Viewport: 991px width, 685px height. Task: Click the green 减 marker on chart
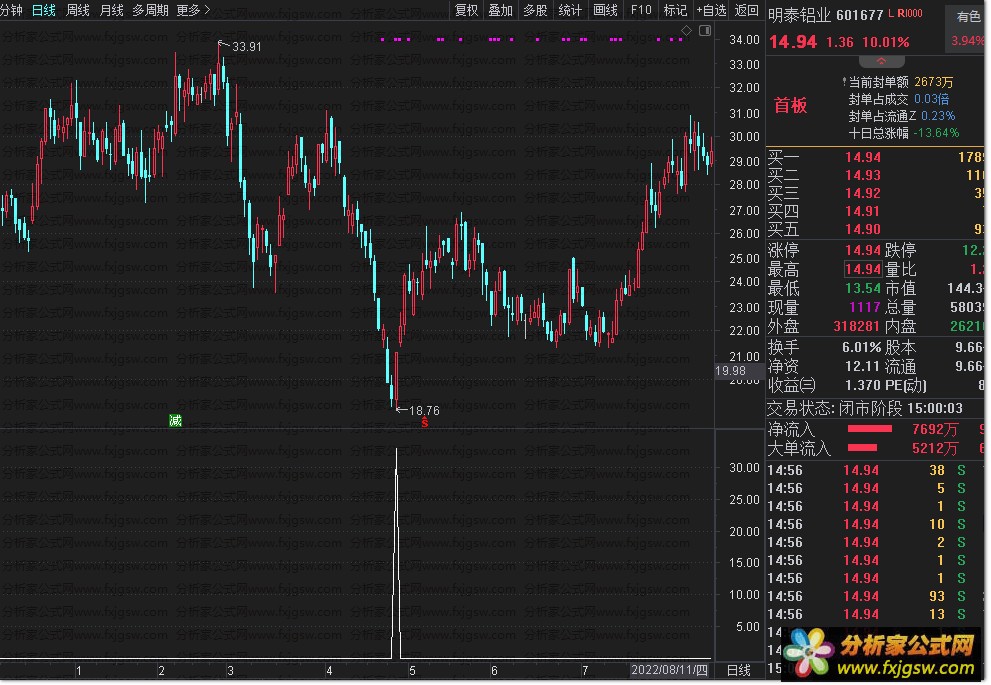(x=175, y=420)
